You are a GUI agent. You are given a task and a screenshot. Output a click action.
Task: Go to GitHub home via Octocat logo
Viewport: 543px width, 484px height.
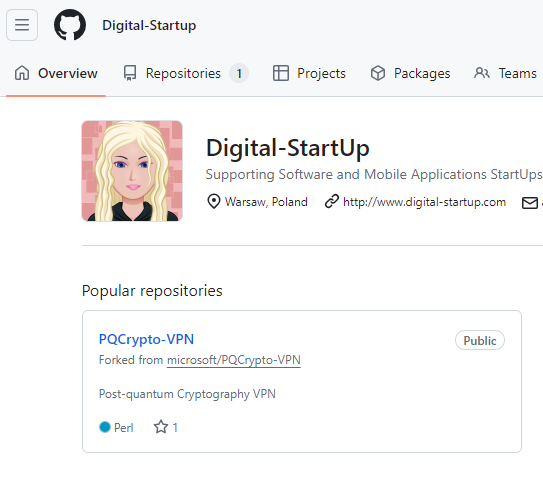[70, 25]
